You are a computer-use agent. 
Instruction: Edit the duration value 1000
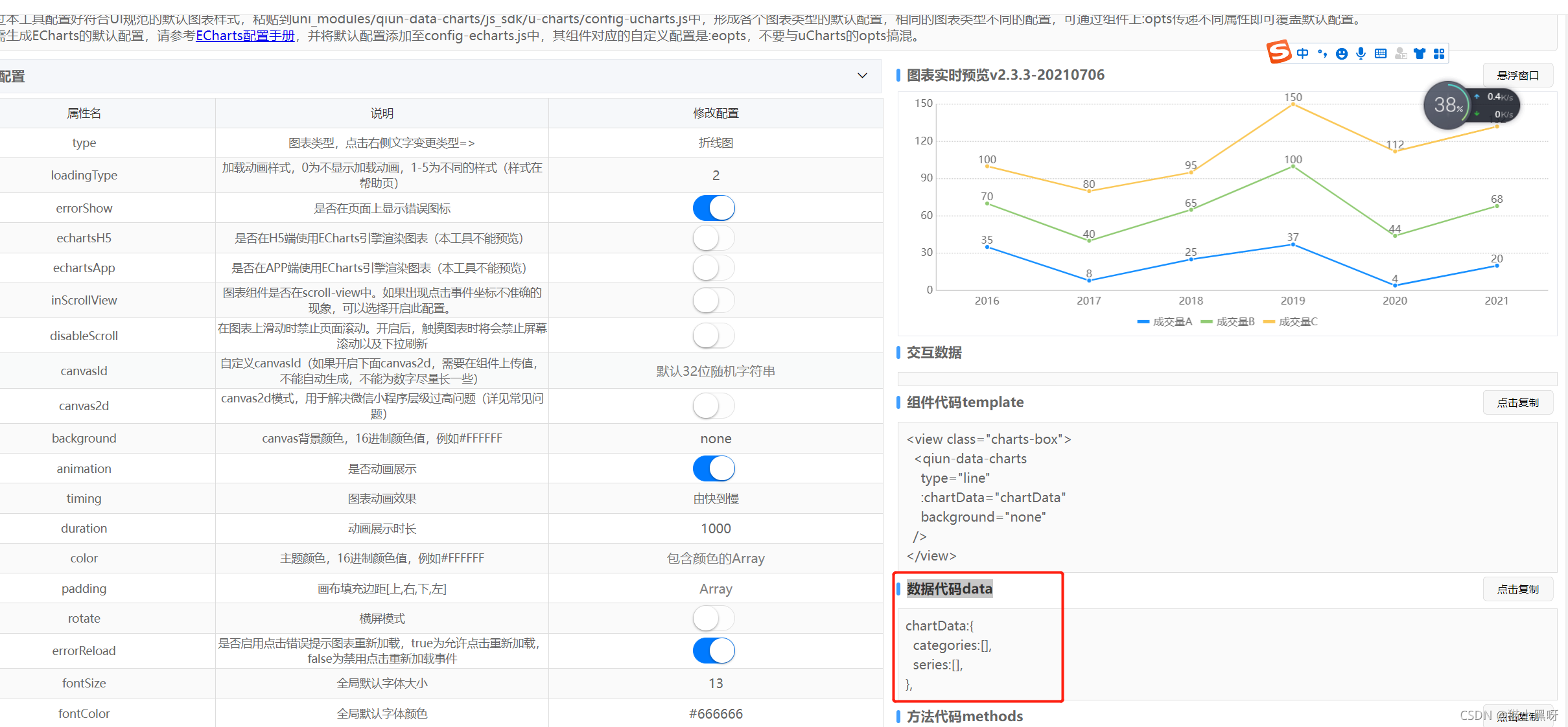pyautogui.click(x=716, y=529)
